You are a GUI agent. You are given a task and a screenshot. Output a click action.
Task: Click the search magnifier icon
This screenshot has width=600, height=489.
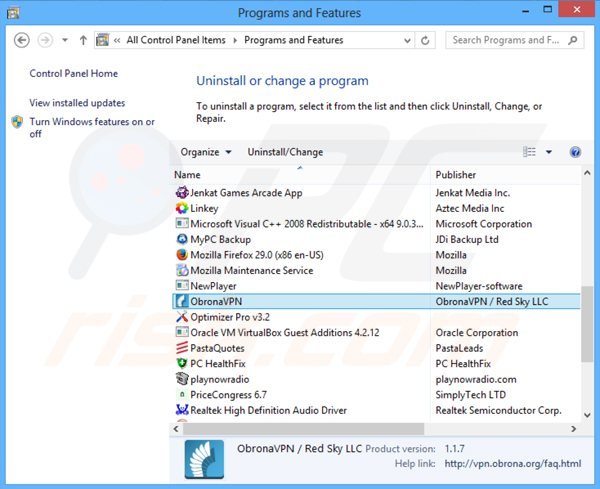573,40
